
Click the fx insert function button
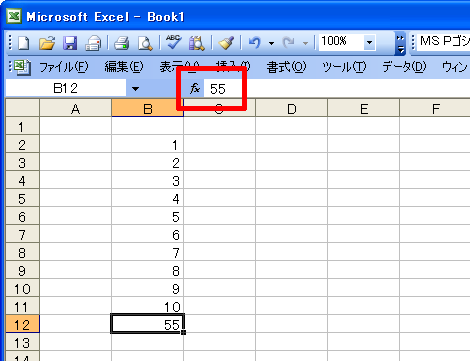tap(195, 89)
